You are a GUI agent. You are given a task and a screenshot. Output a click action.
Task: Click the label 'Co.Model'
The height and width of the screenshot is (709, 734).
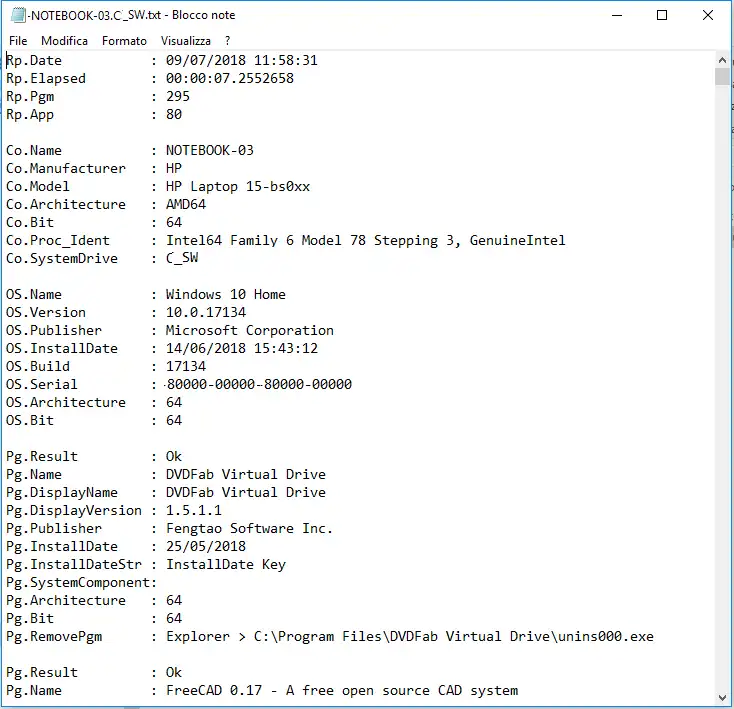pyautogui.click(x=38, y=186)
